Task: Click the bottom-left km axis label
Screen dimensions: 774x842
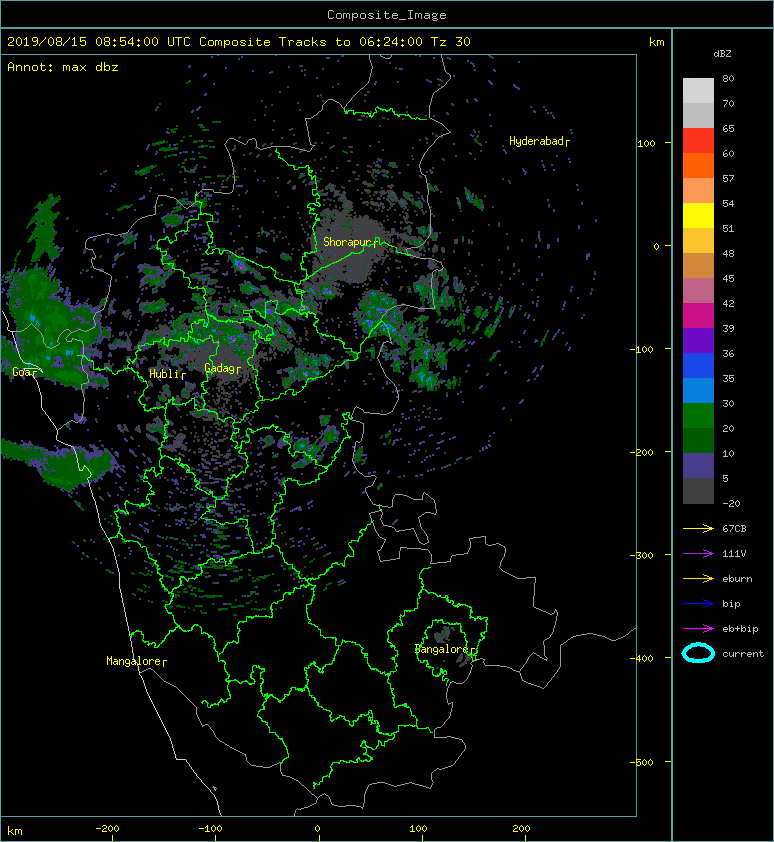Action: pyautogui.click(x=15, y=831)
